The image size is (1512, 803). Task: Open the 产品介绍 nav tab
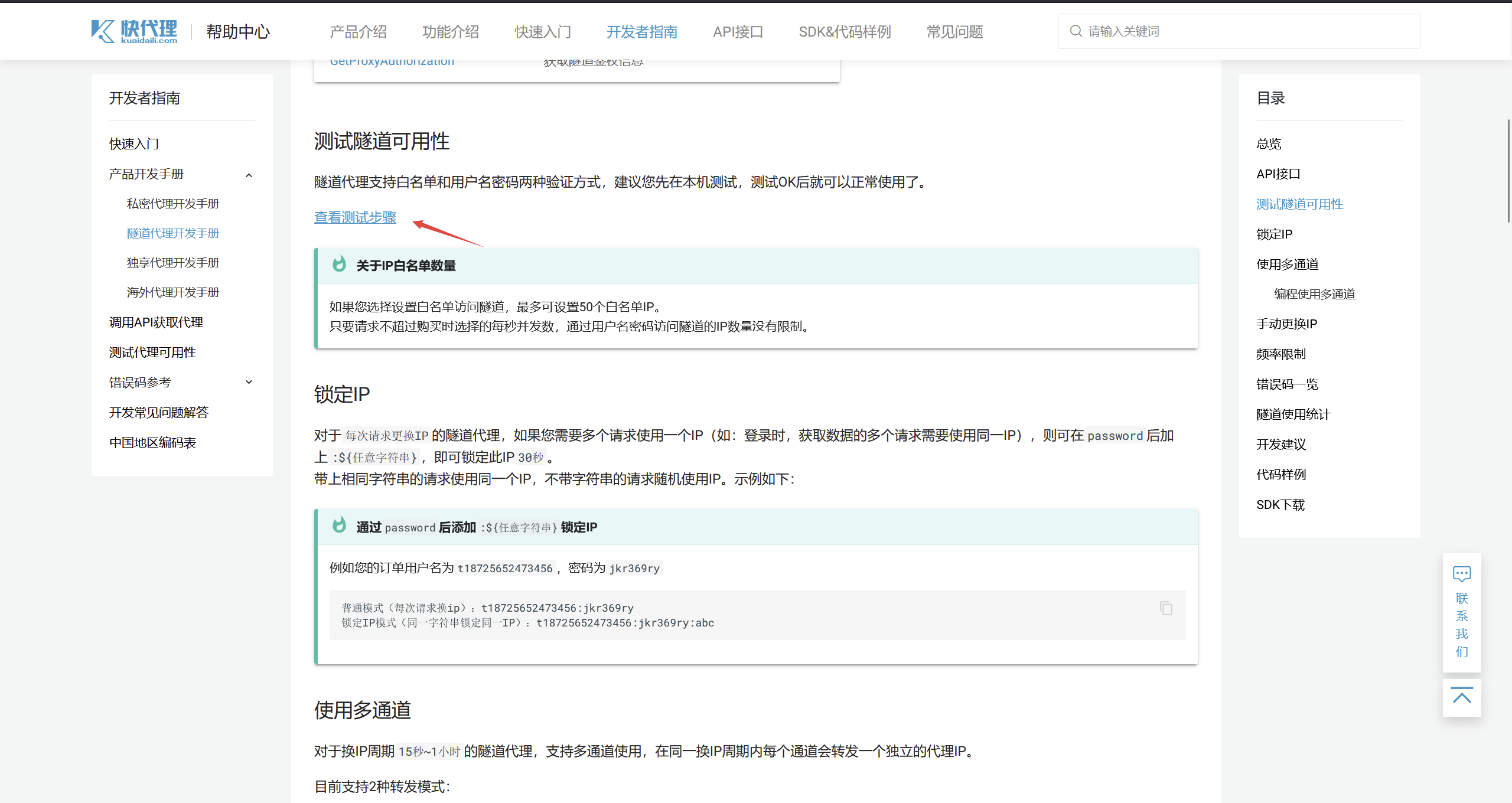coord(358,31)
